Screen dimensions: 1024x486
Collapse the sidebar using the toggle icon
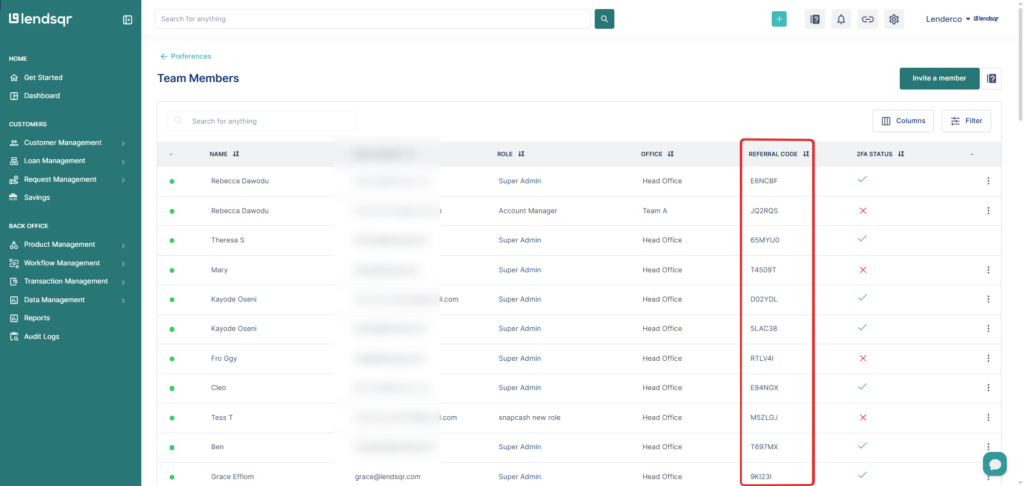click(127, 19)
